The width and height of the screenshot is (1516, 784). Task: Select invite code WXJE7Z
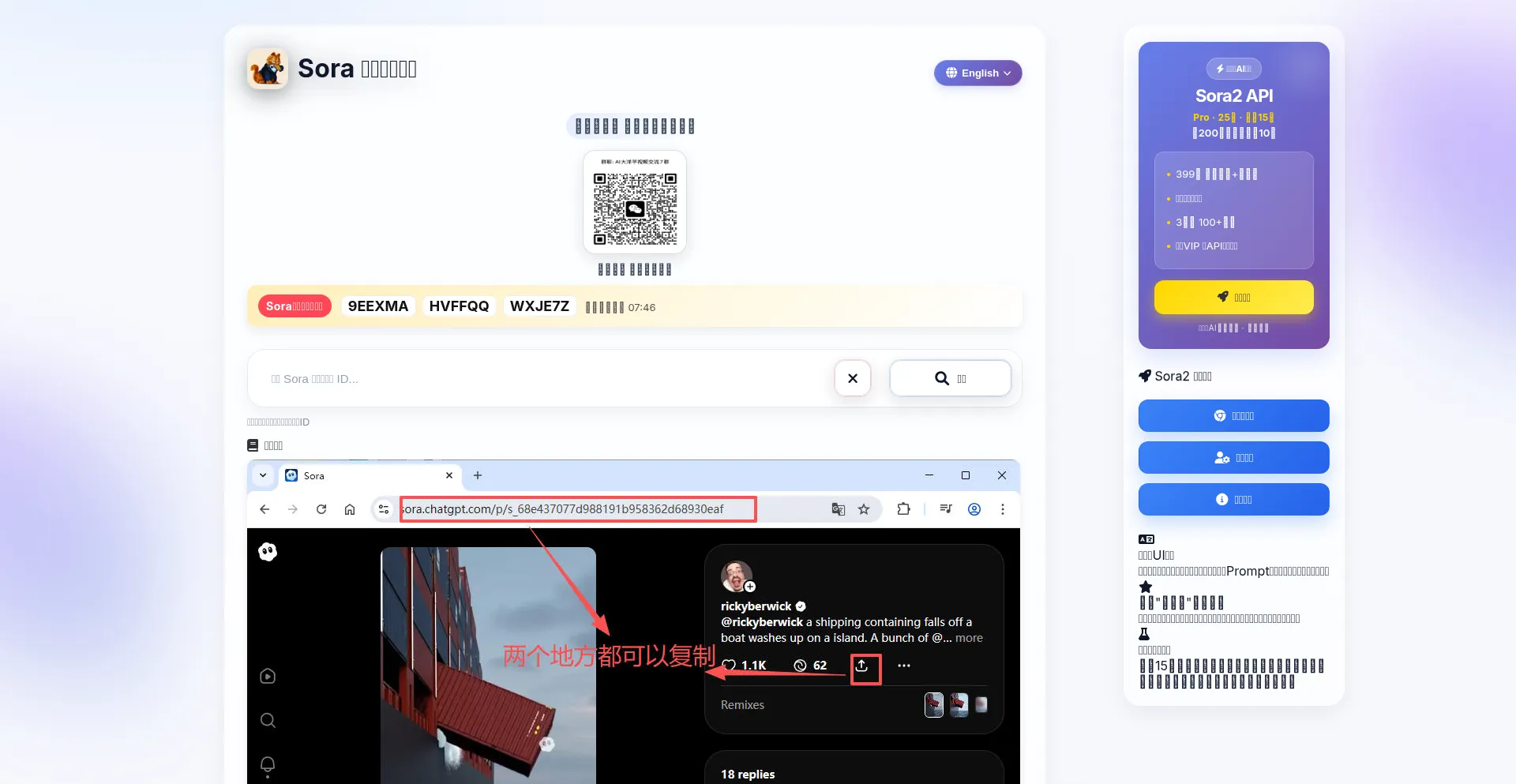(539, 306)
